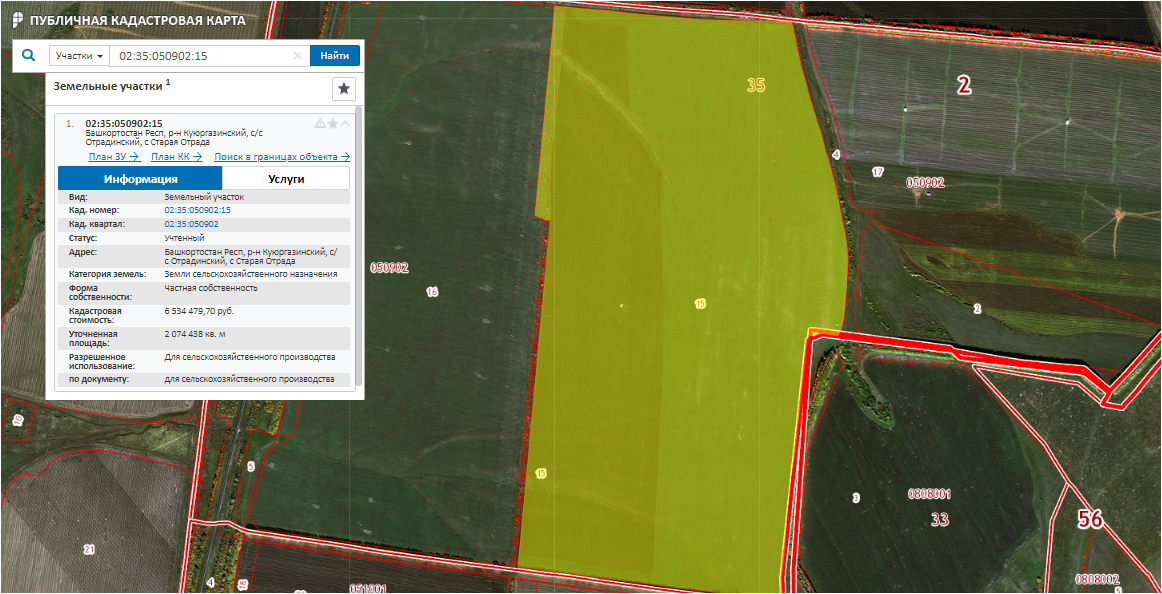This screenshot has height=594, width=1162.
Task: Click the warning triangle icon on result card
Action: [320, 124]
